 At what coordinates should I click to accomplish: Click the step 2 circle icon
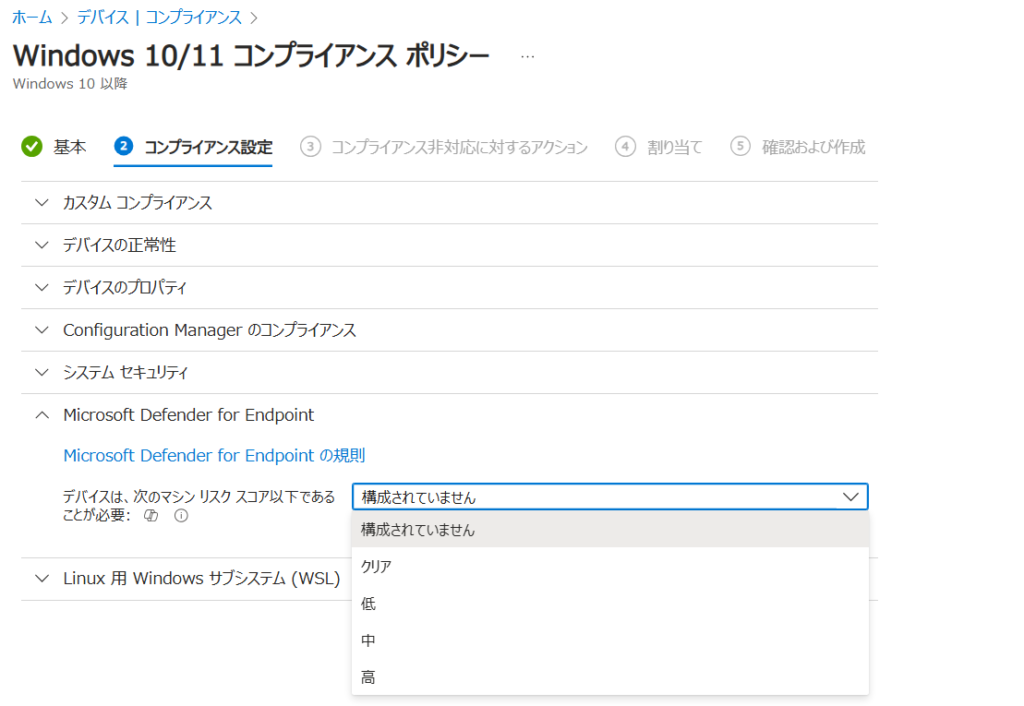tap(123, 146)
